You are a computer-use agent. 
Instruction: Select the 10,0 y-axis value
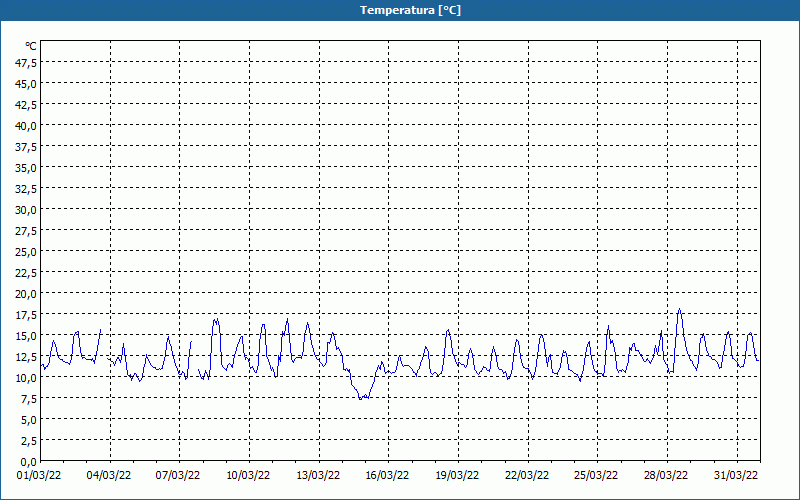(x=27, y=378)
